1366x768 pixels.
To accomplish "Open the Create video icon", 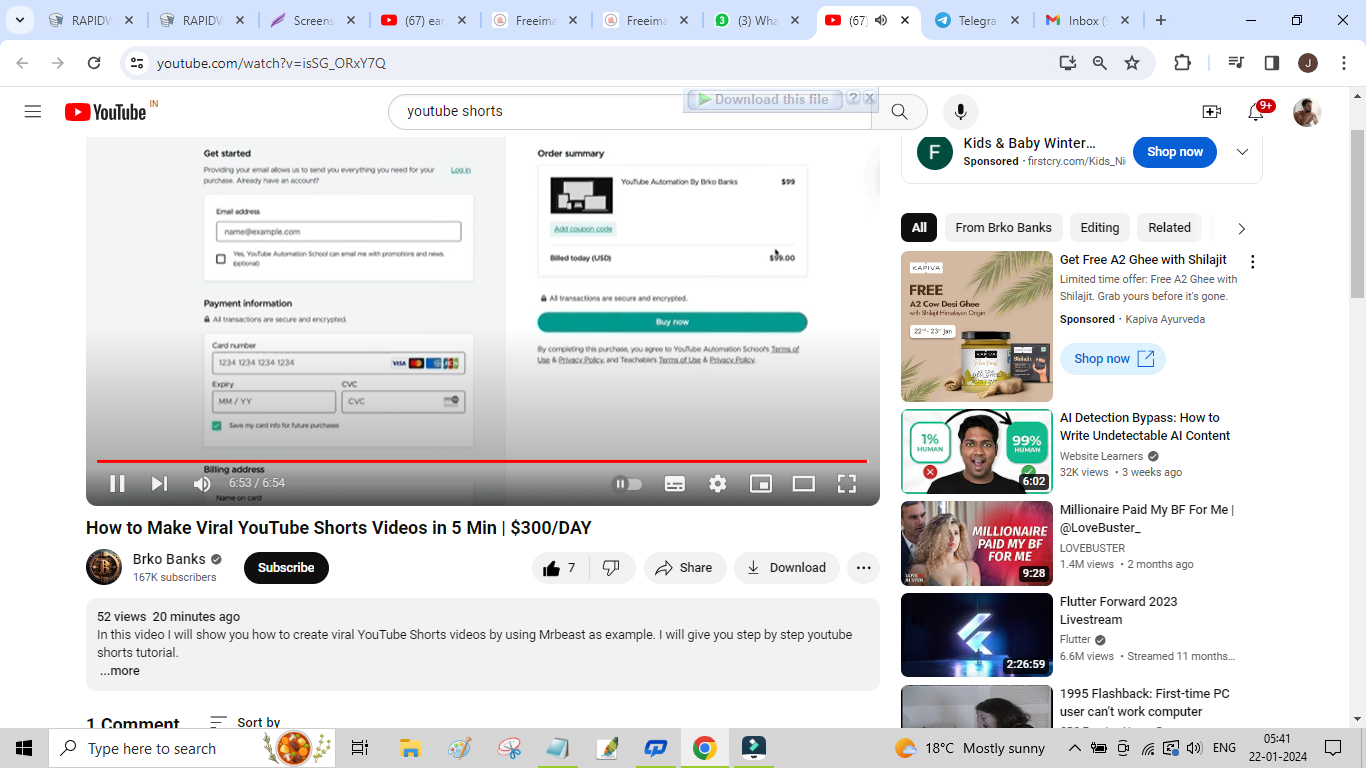I will click(1211, 111).
